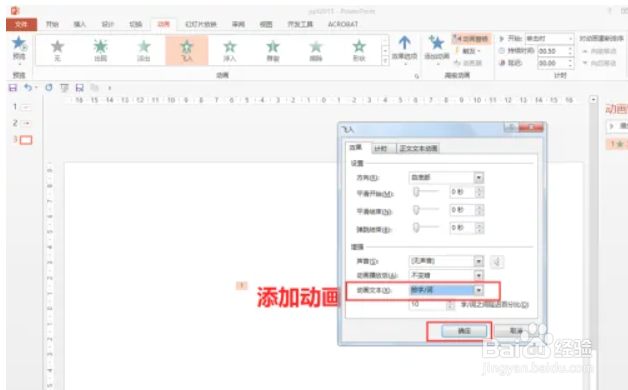
Task: Click Move Earlier (向前移动) reorder button
Action: [600, 51]
